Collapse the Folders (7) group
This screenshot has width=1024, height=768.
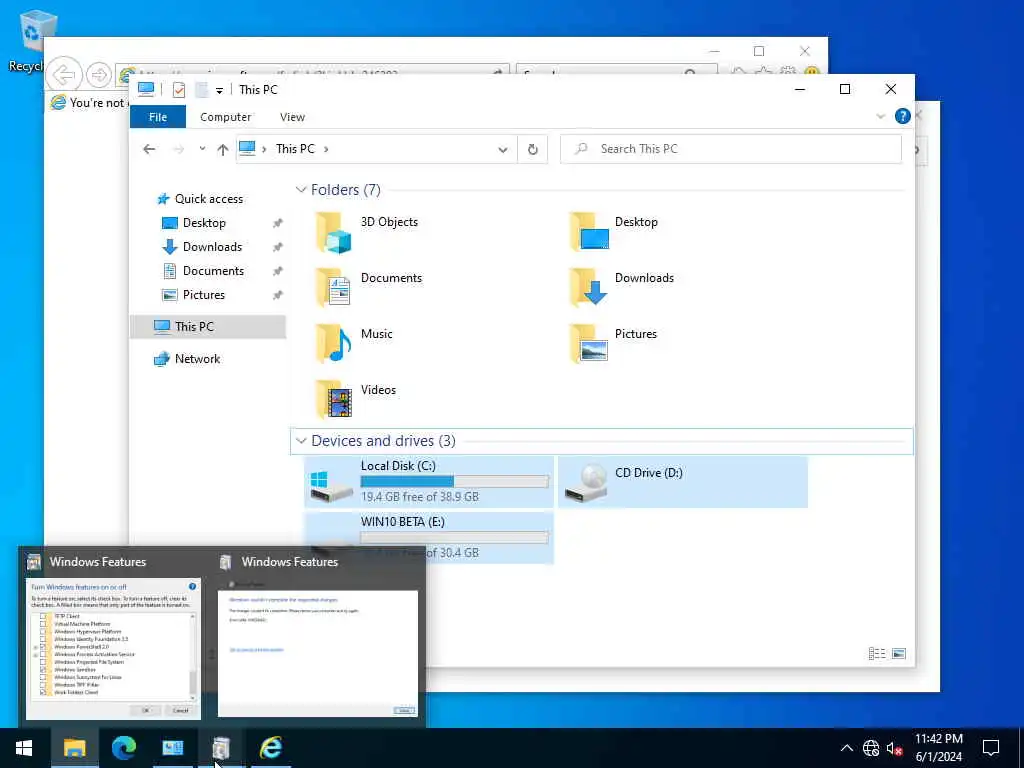tap(300, 189)
